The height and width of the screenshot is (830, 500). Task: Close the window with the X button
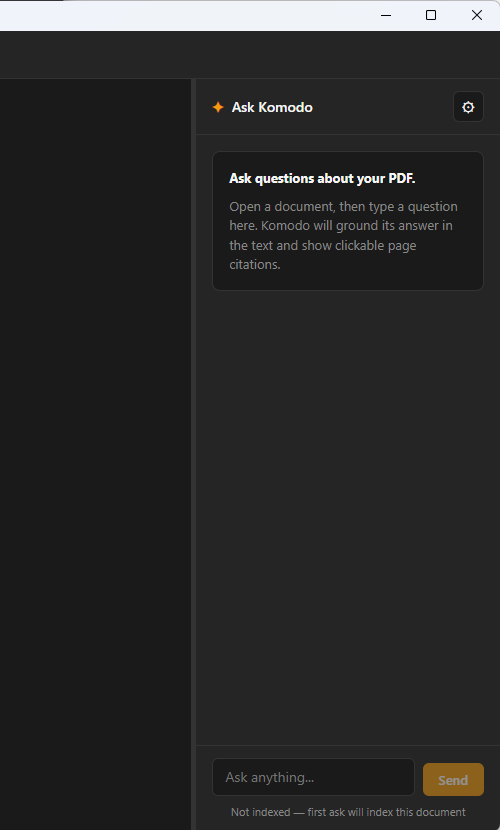pyautogui.click(x=477, y=15)
